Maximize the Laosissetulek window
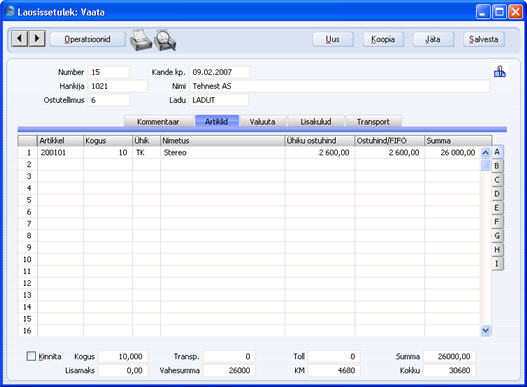Image resolution: width=527 pixels, height=387 pixels. click(x=499, y=12)
